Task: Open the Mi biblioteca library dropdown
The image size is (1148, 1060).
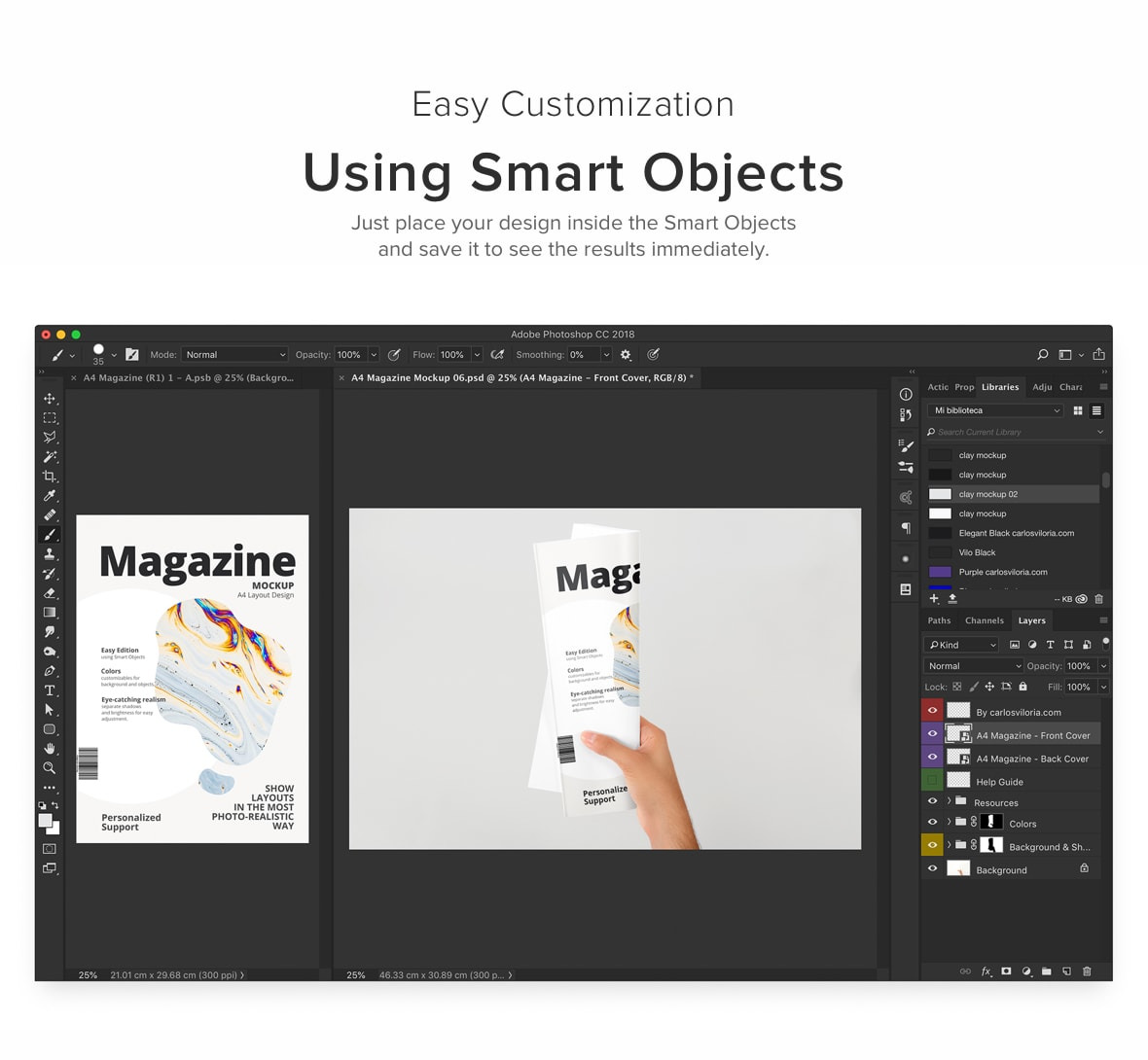Action: 995,410
